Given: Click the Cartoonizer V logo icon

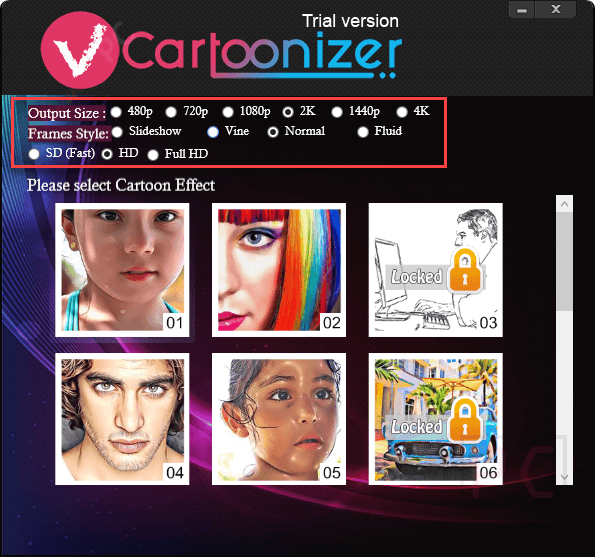Looking at the screenshot, I should pyautogui.click(x=79, y=50).
